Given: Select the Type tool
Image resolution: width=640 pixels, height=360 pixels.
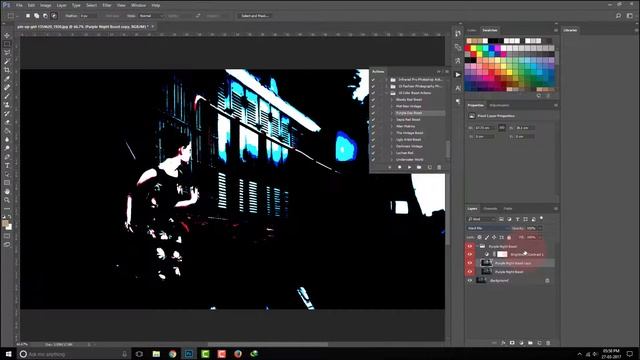Looking at the screenshot, I should click(x=7, y=165).
